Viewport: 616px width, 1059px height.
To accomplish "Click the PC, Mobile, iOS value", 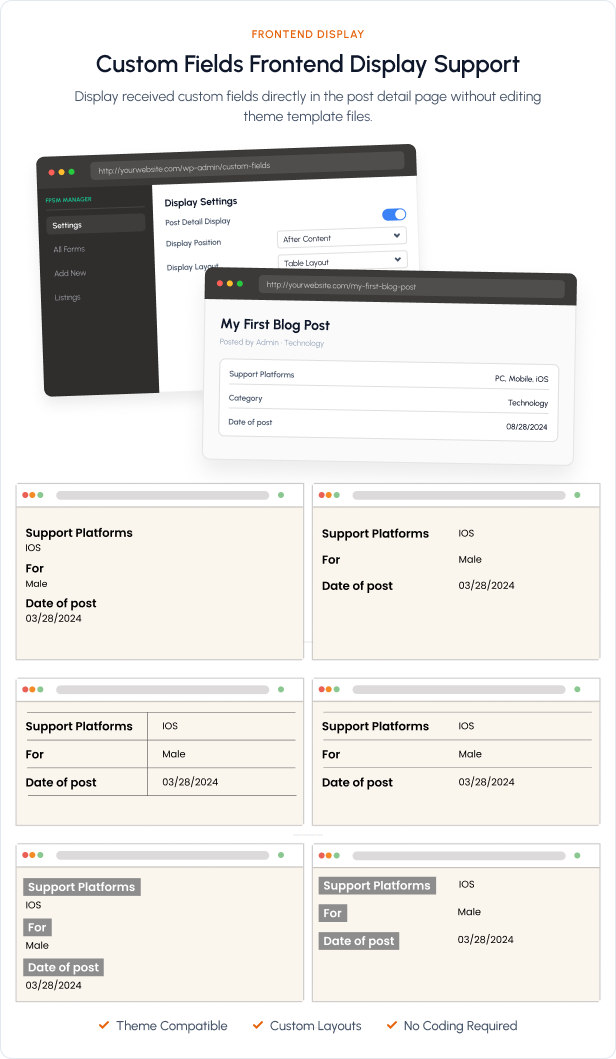I will tap(521, 379).
